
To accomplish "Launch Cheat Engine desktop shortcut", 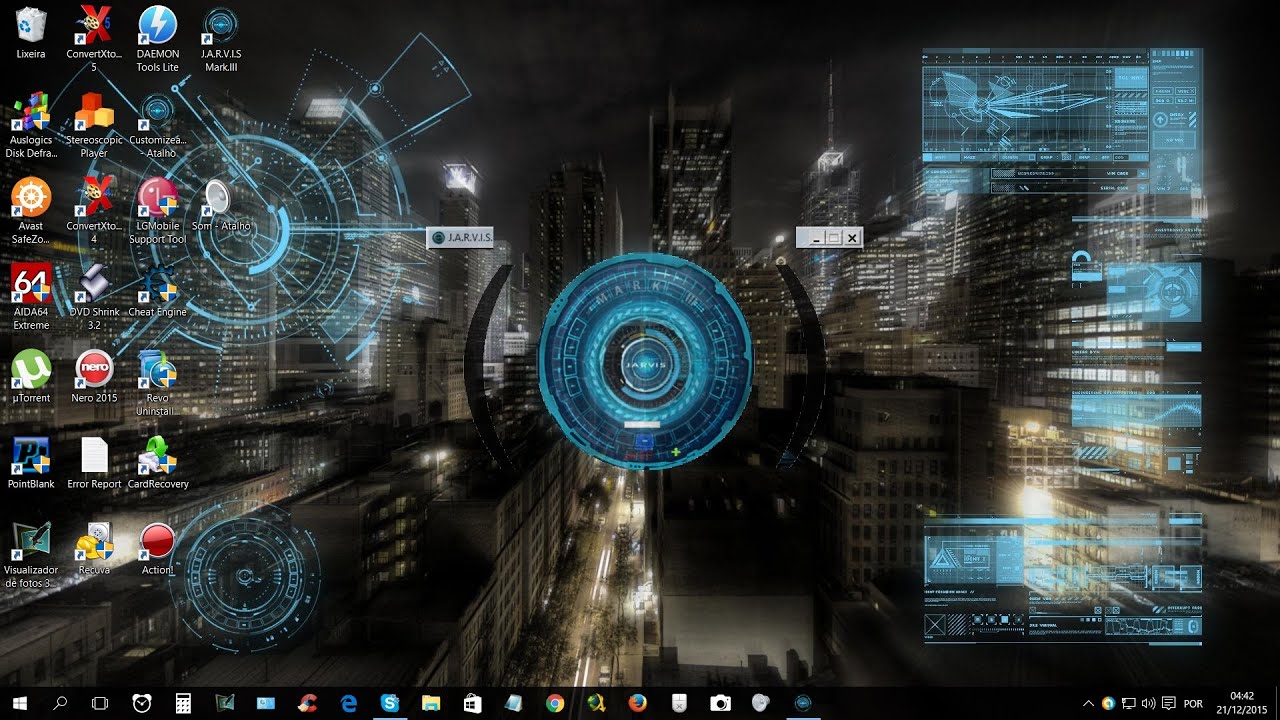I will pos(157,292).
